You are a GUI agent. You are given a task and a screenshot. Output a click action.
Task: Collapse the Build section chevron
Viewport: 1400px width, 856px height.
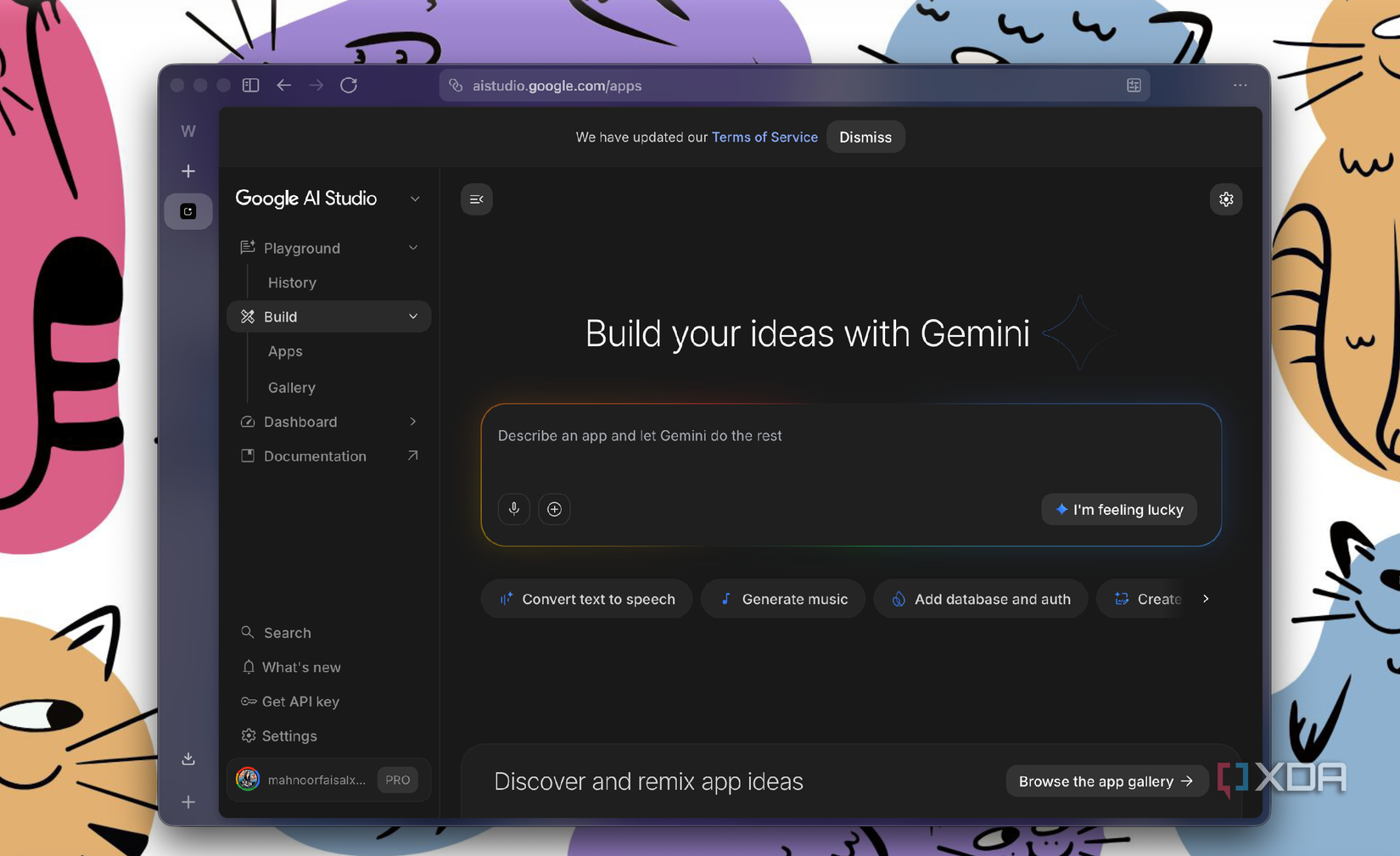coord(413,316)
